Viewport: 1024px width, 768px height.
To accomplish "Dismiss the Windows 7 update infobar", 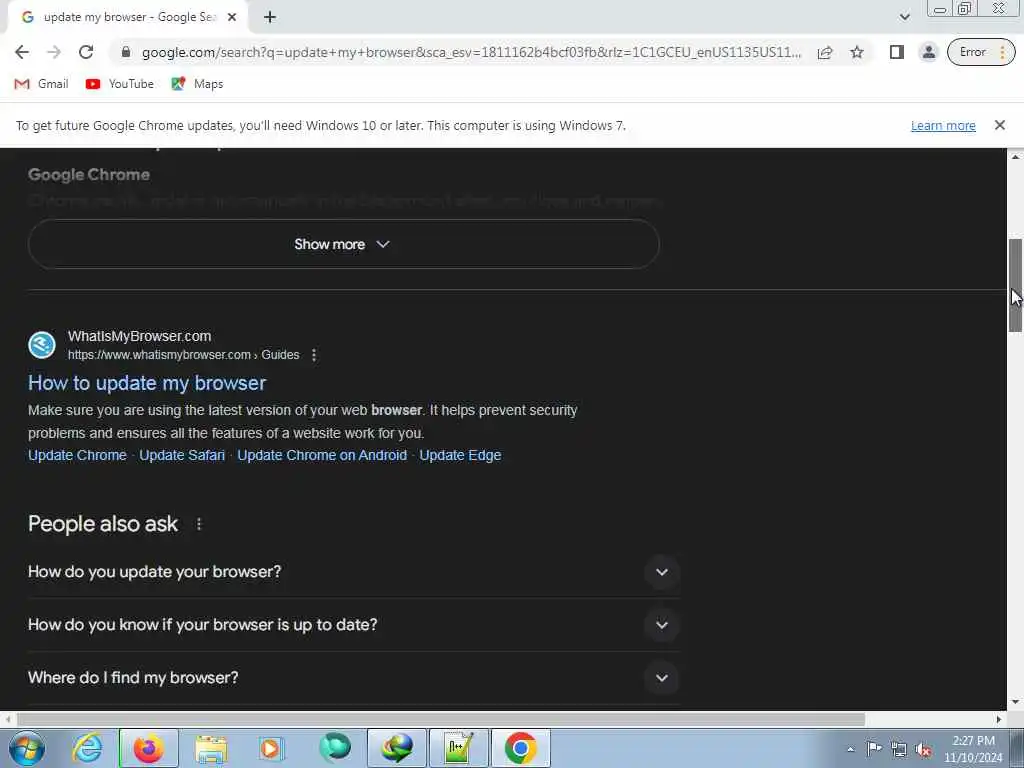I will pyautogui.click(x=999, y=125).
